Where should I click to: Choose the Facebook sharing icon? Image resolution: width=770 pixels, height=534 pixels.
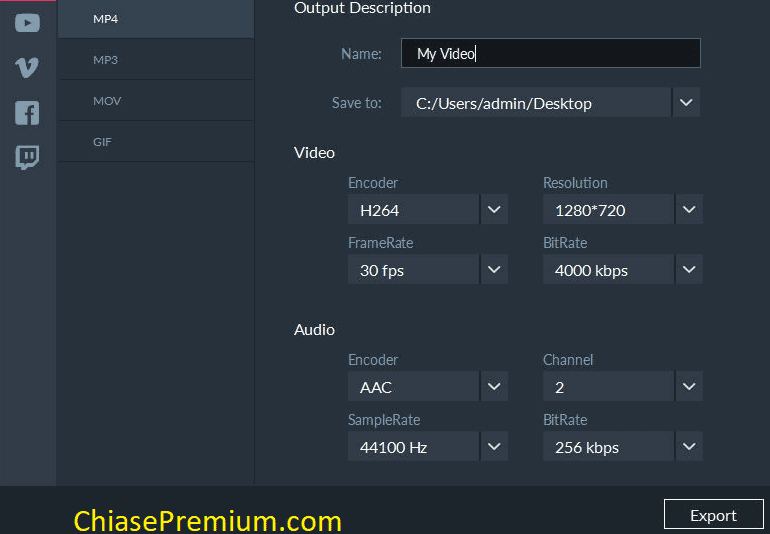tap(27, 113)
